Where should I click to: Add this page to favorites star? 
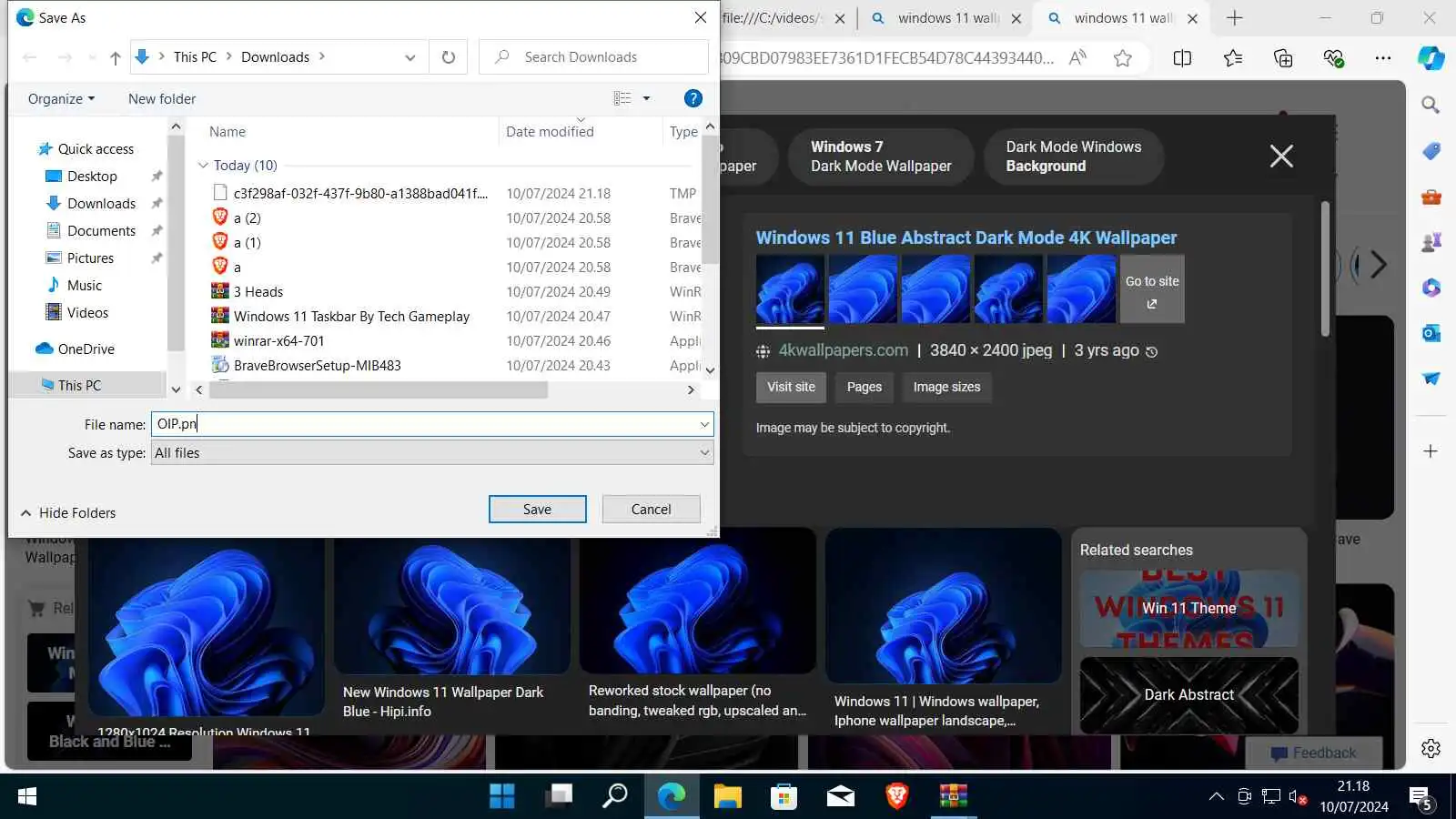(1123, 58)
